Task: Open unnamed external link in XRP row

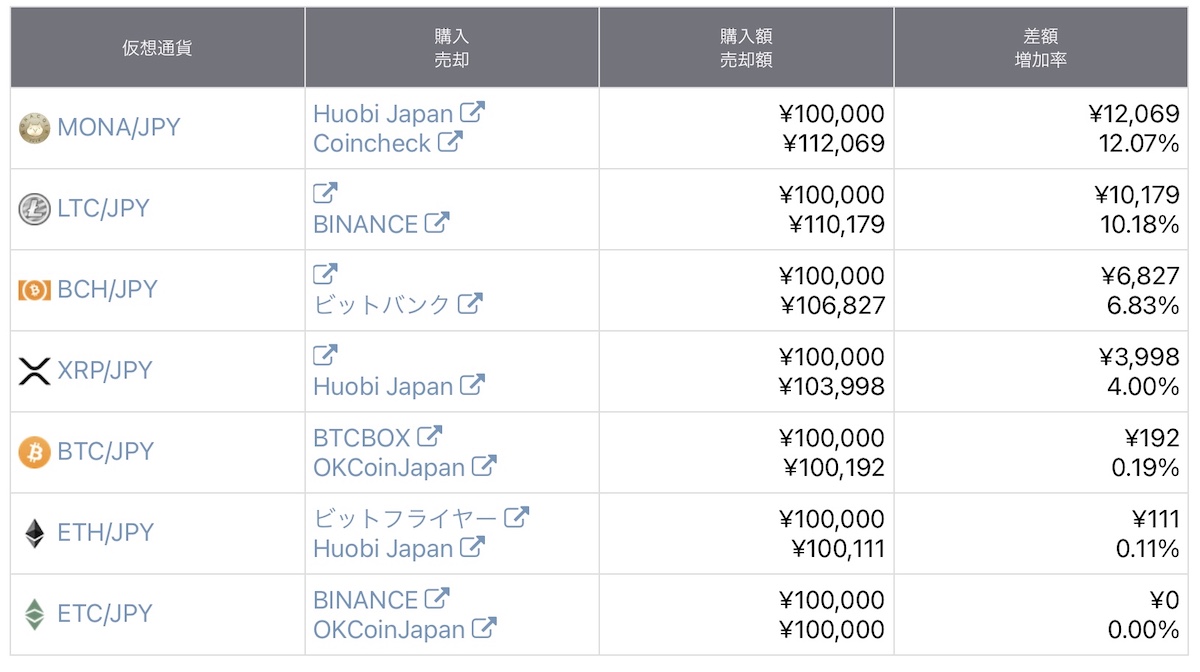Action: coord(325,355)
